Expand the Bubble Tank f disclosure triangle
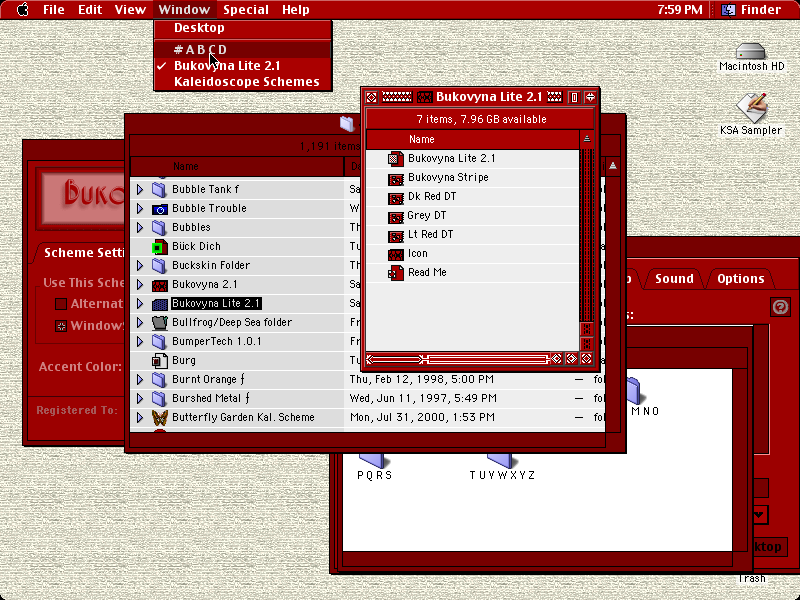 [140, 189]
